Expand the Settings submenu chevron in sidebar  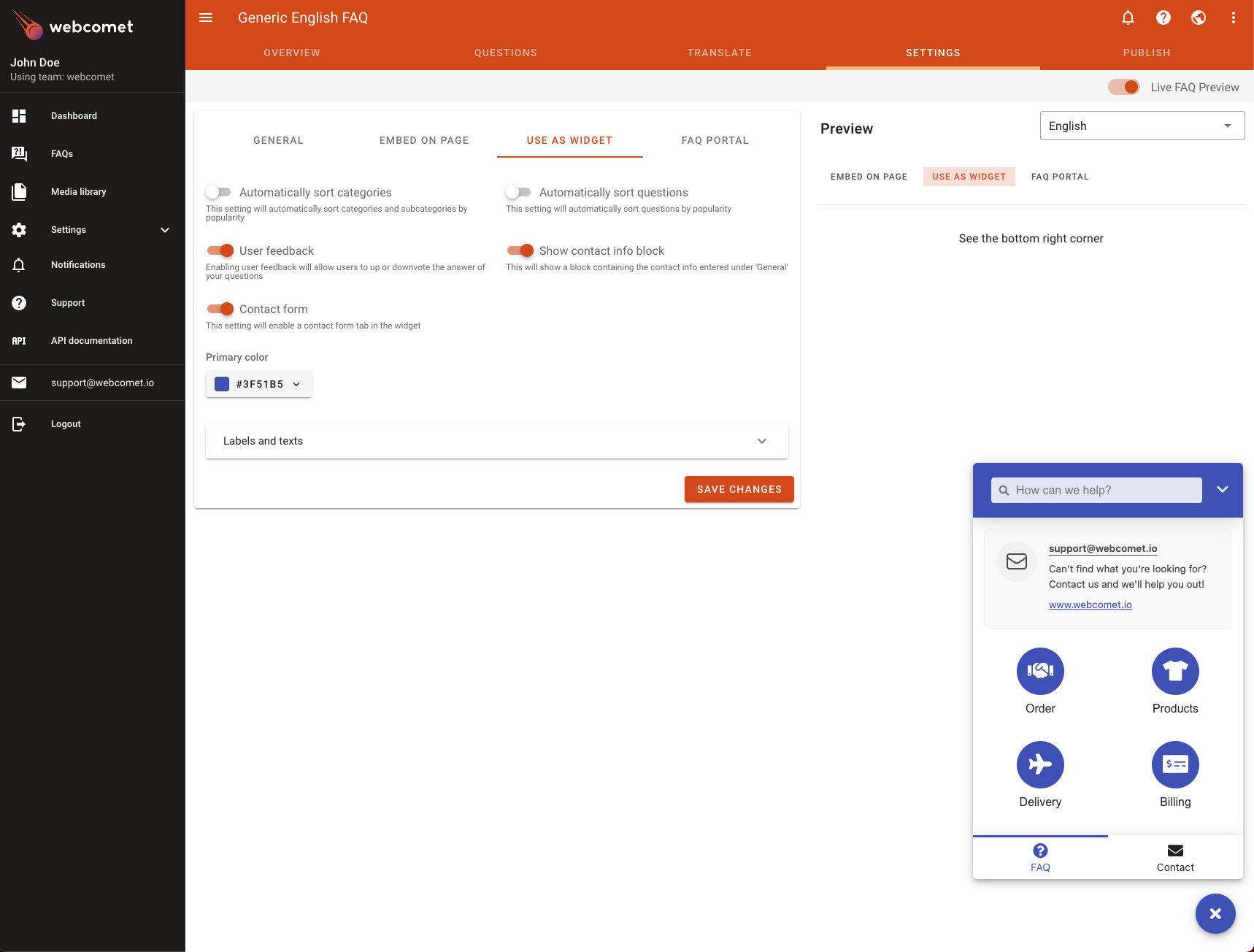pyautogui.click(x=165, y=230)
